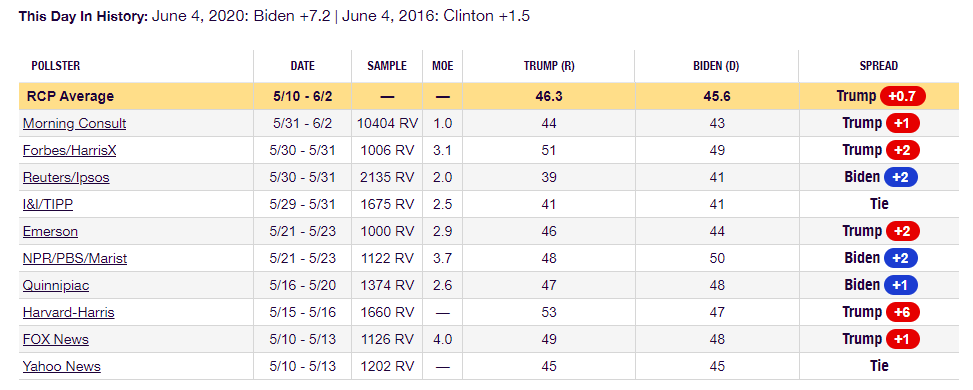The width and height of the screenshot is (973, 390).
Task: Open the Emerson poll link
Action: tap(50, 232)
